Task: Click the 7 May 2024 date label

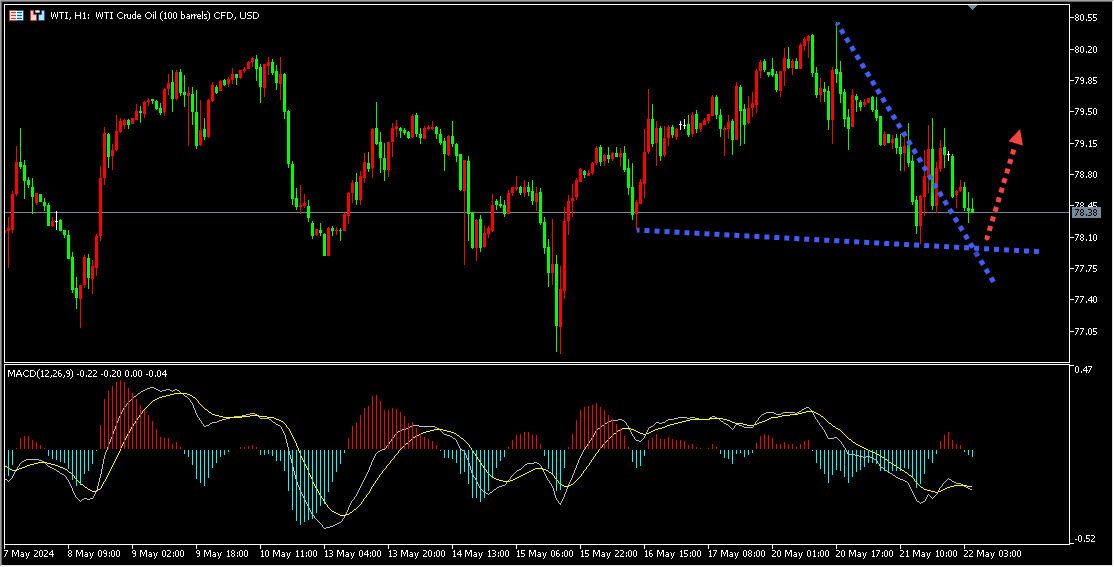Action: (32, 552)
